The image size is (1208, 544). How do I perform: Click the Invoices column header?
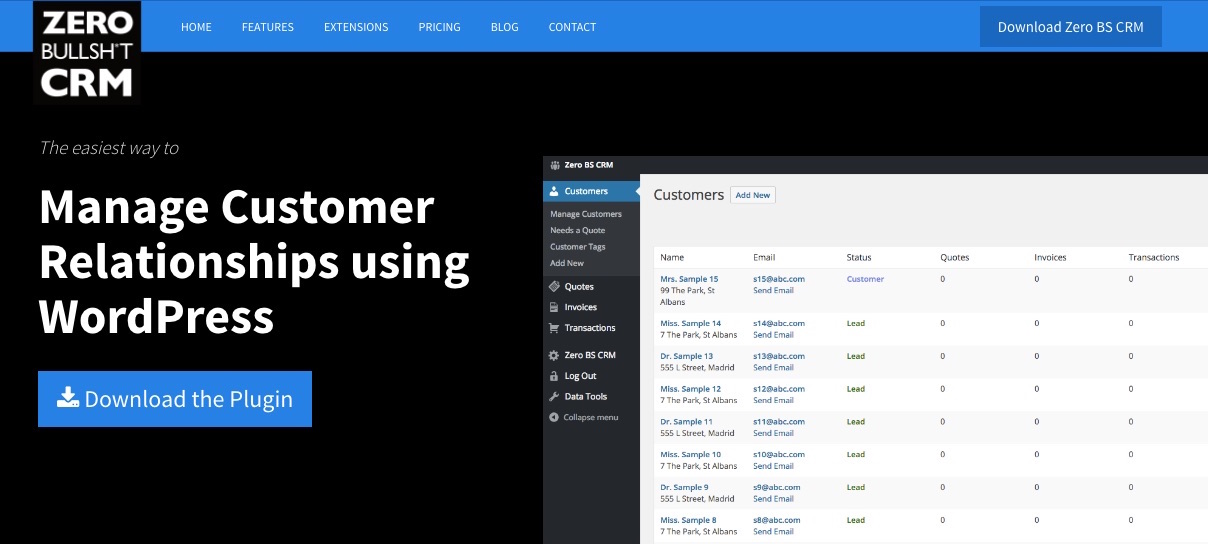coord(1051,257)
